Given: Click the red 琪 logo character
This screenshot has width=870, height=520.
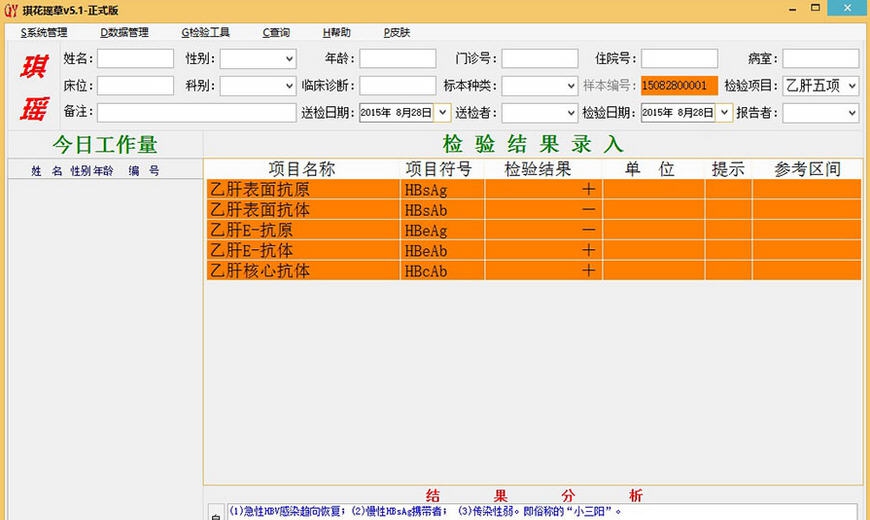Looking at the screenshot, I should pos(34,67).
